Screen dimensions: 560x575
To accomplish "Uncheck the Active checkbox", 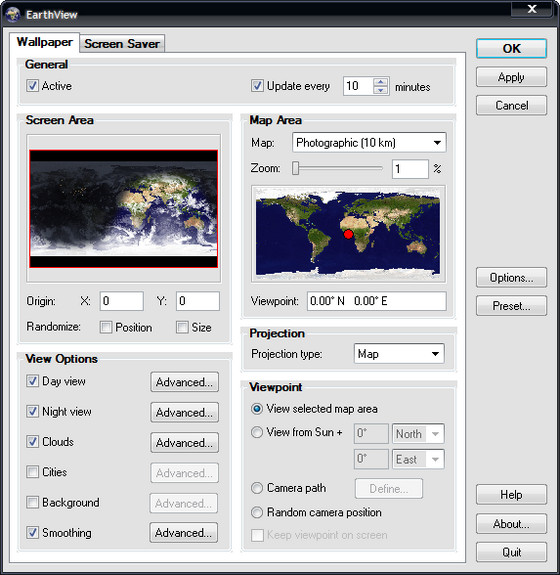I will pyautogui.click(x=32, y=86).
